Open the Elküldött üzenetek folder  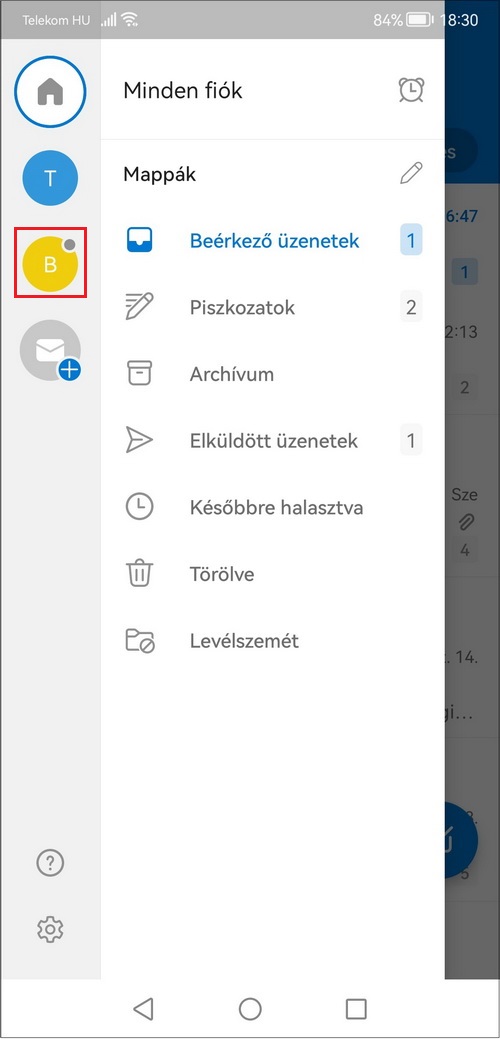click(x=272, y=441)
